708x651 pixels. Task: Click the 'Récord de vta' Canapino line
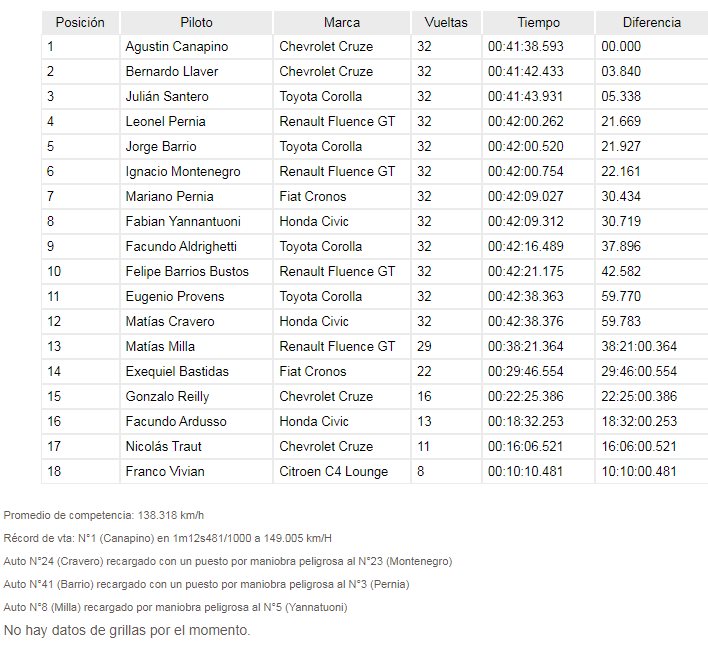[x=167, y=539]
